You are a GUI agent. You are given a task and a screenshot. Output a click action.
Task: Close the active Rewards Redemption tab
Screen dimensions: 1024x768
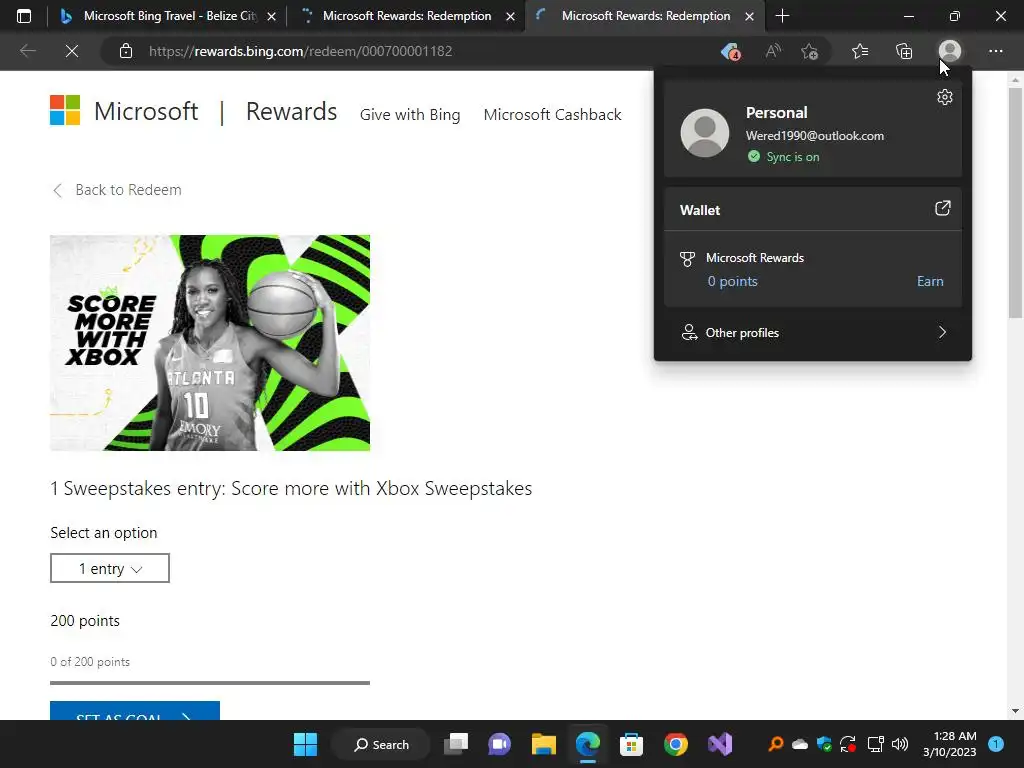(750, 16)
